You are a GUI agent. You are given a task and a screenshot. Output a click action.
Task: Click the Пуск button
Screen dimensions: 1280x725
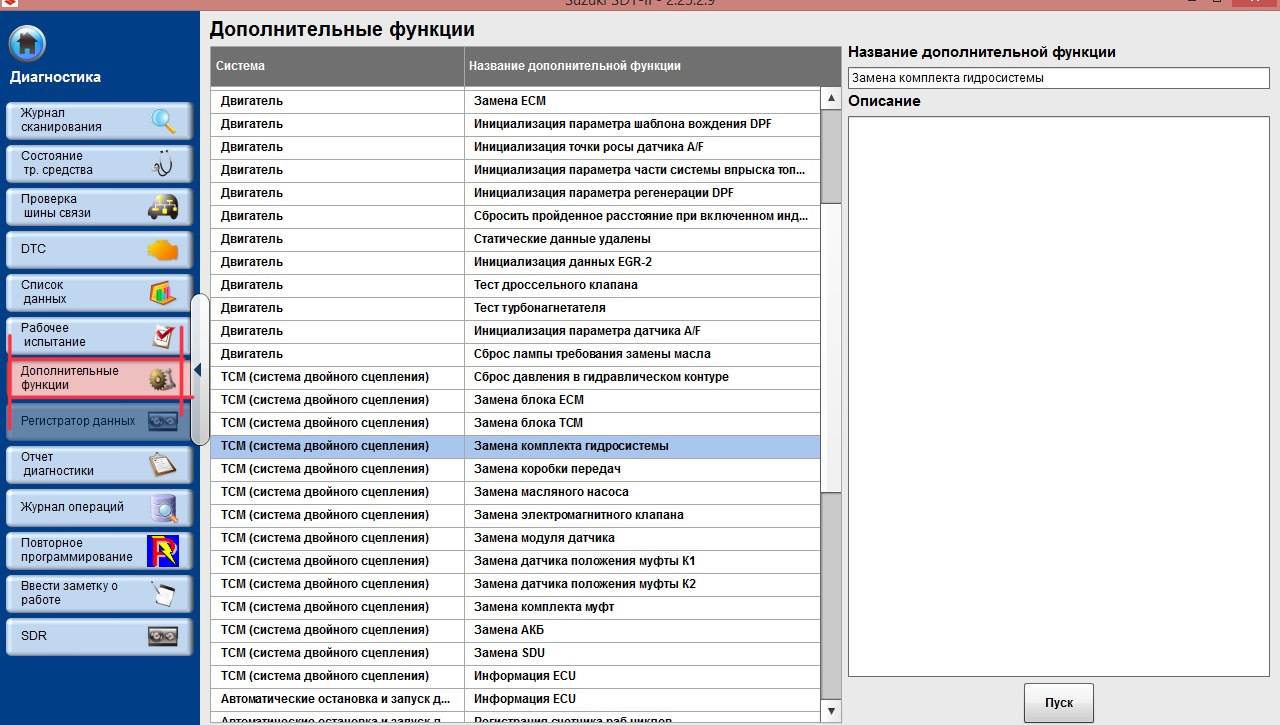tap(1059, 702)
